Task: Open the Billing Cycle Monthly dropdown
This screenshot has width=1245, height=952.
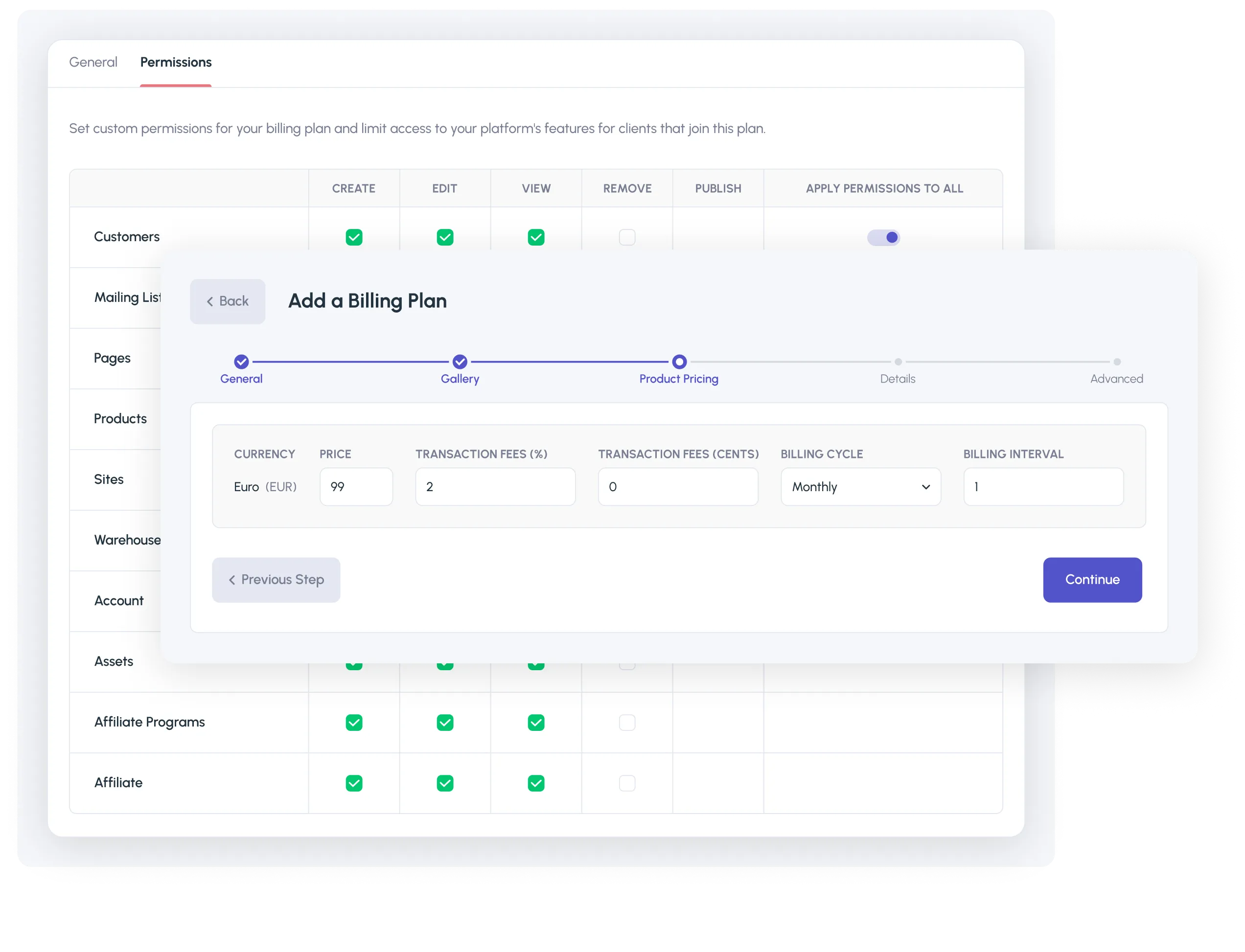Action: coord(861,487)
